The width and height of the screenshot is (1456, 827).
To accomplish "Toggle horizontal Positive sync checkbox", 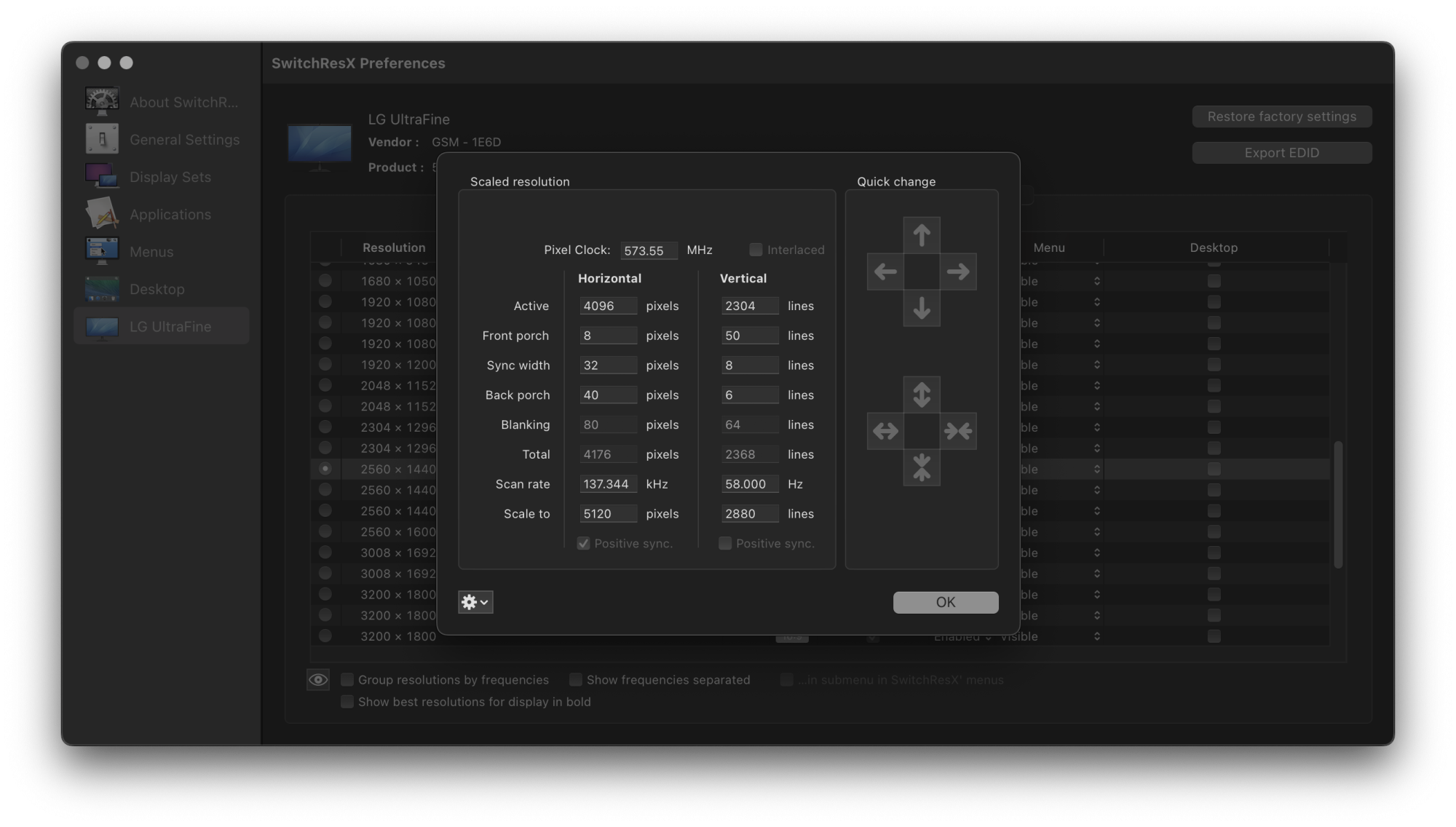I will [x=583, y=543].
